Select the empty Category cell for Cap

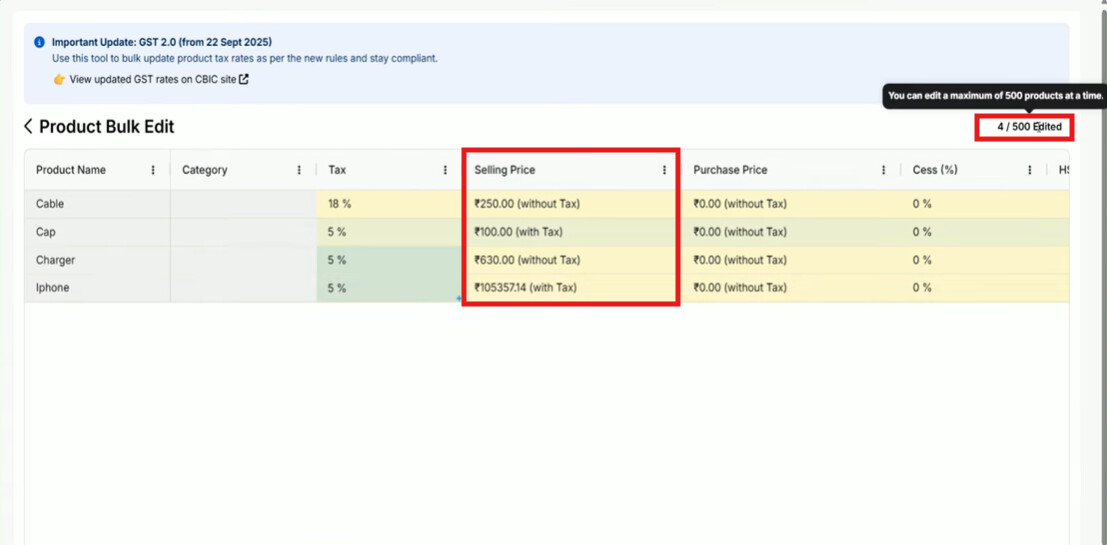coord(244,232)
